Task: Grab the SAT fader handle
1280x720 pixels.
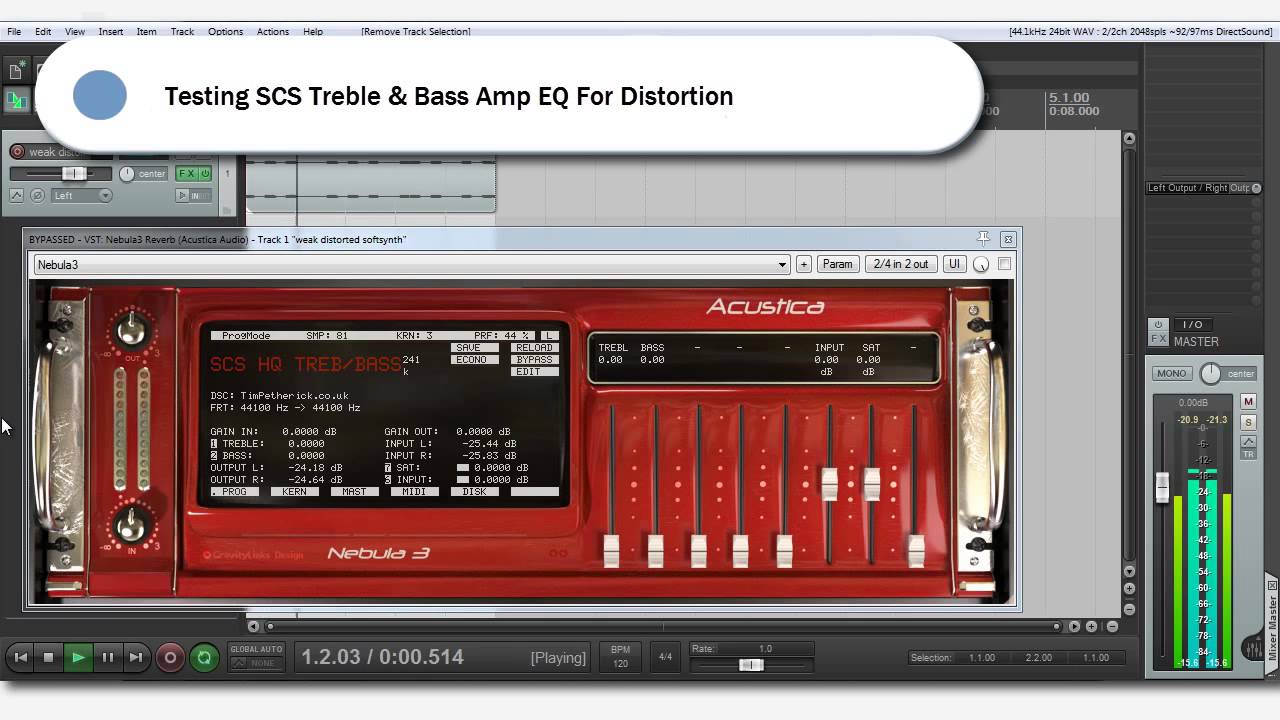Action: (x=872, y=483)
